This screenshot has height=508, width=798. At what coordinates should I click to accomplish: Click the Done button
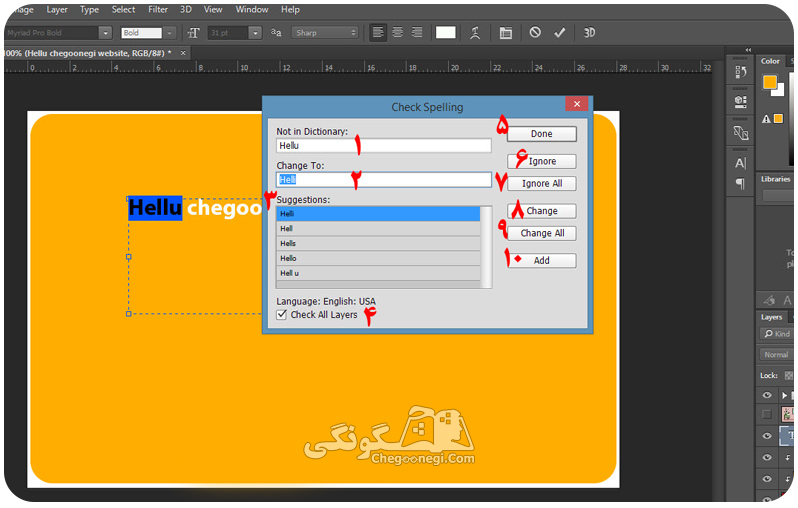[542, 134]
